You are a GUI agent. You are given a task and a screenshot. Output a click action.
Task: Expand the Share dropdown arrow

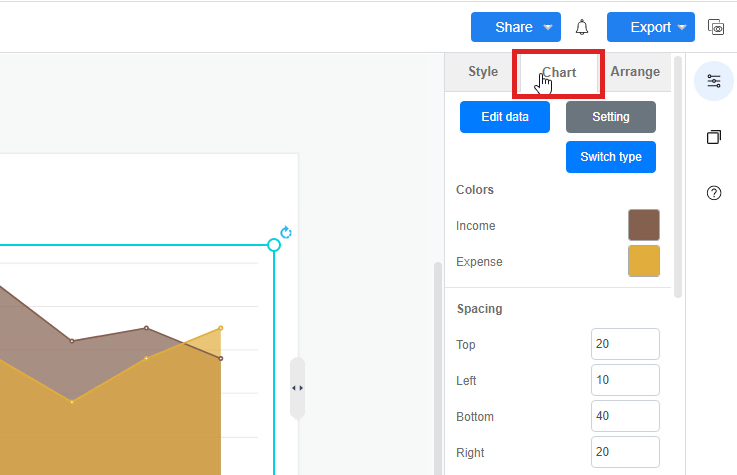[548, 27]
